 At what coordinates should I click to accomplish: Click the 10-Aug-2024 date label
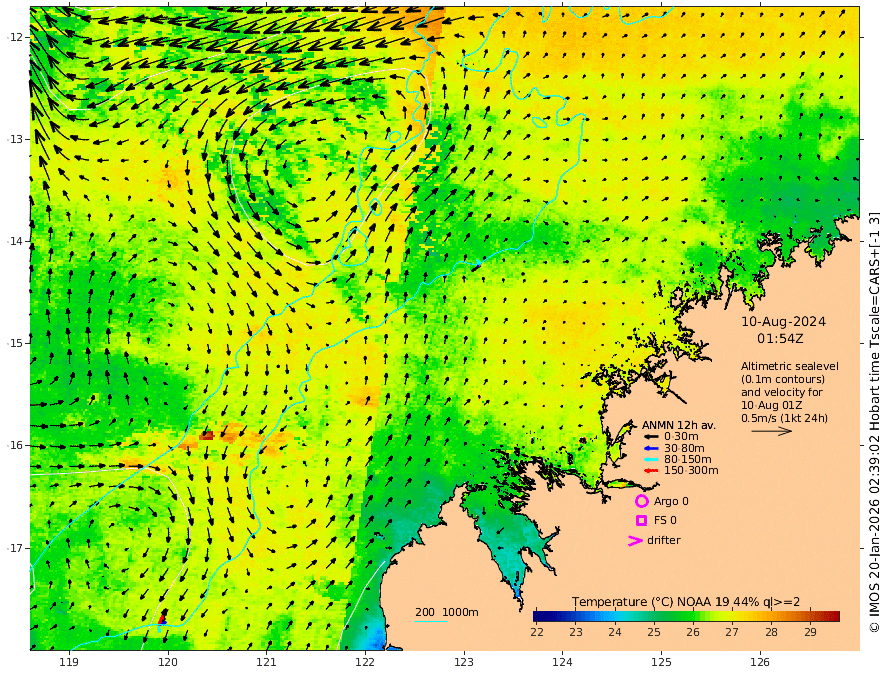[783, 322]
